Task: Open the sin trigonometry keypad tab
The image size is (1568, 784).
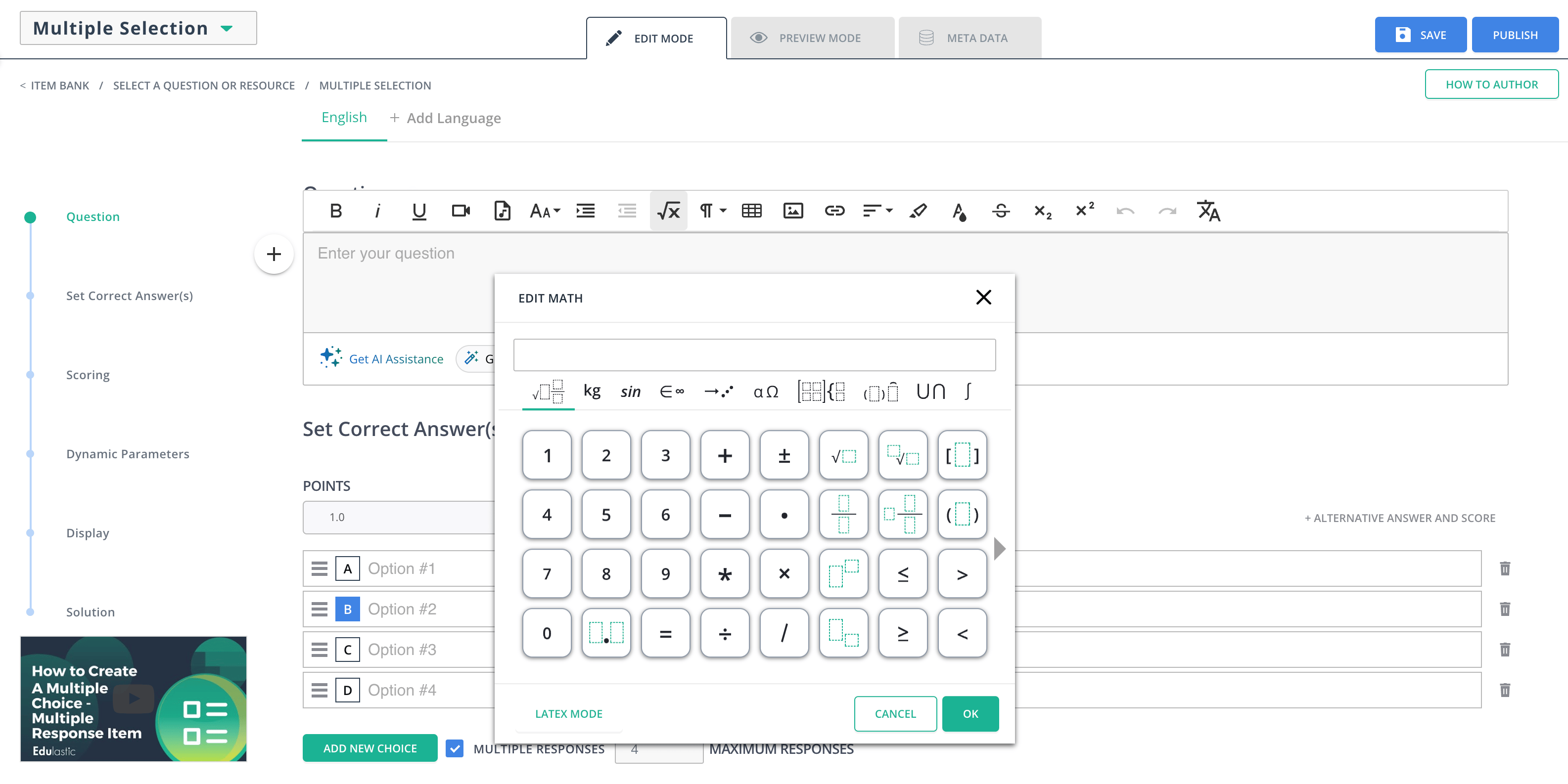Action: 631,392
